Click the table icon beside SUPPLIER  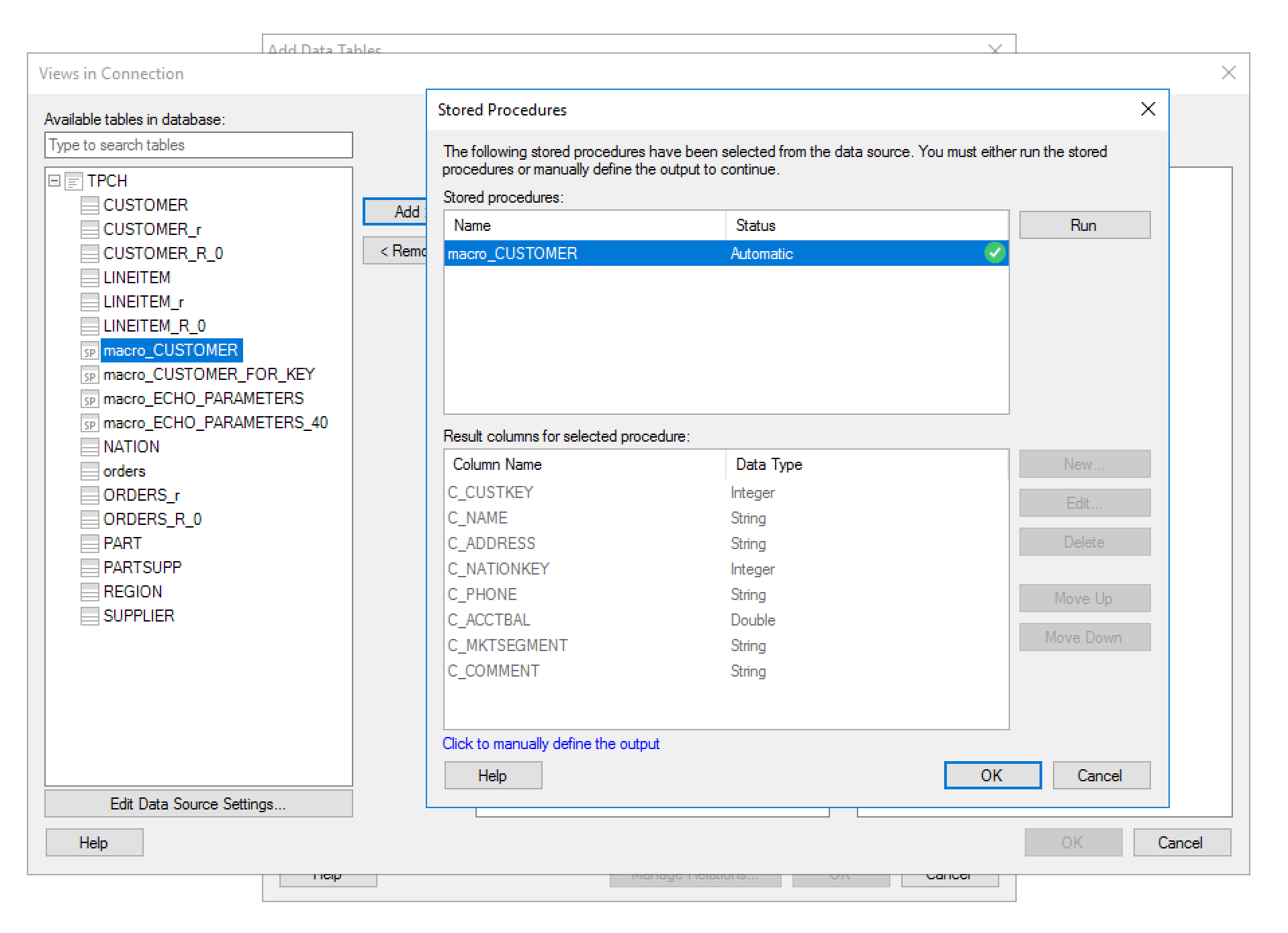[x=89, y=616]
